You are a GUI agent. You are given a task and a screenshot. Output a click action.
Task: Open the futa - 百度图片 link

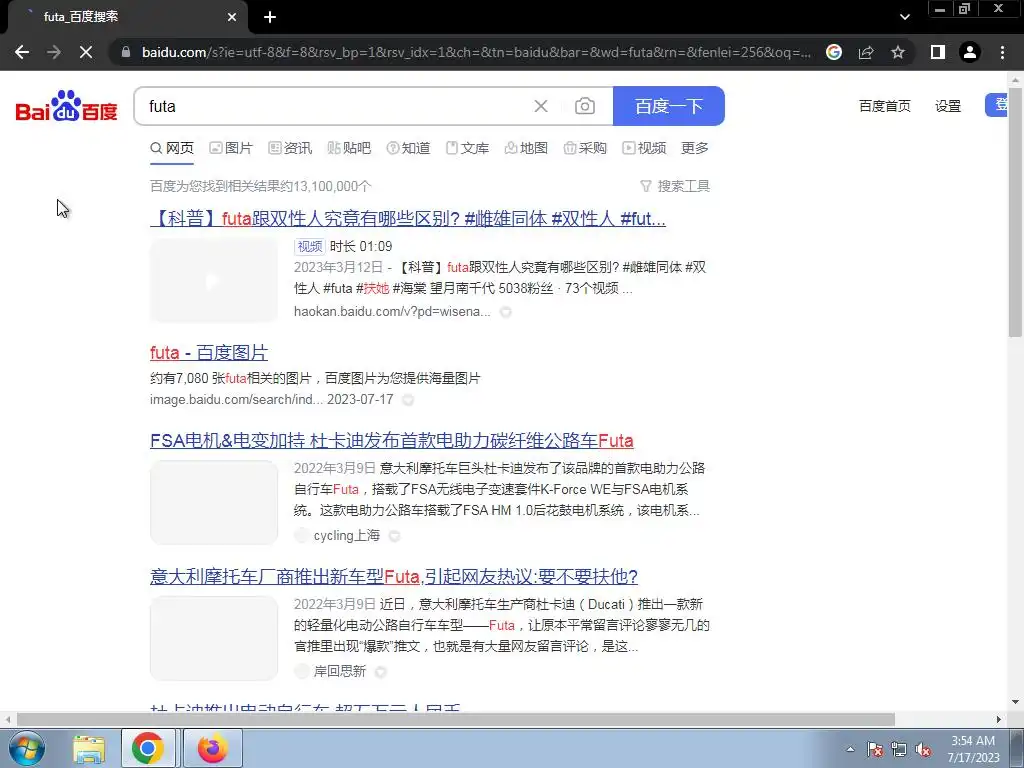point(209,353)
